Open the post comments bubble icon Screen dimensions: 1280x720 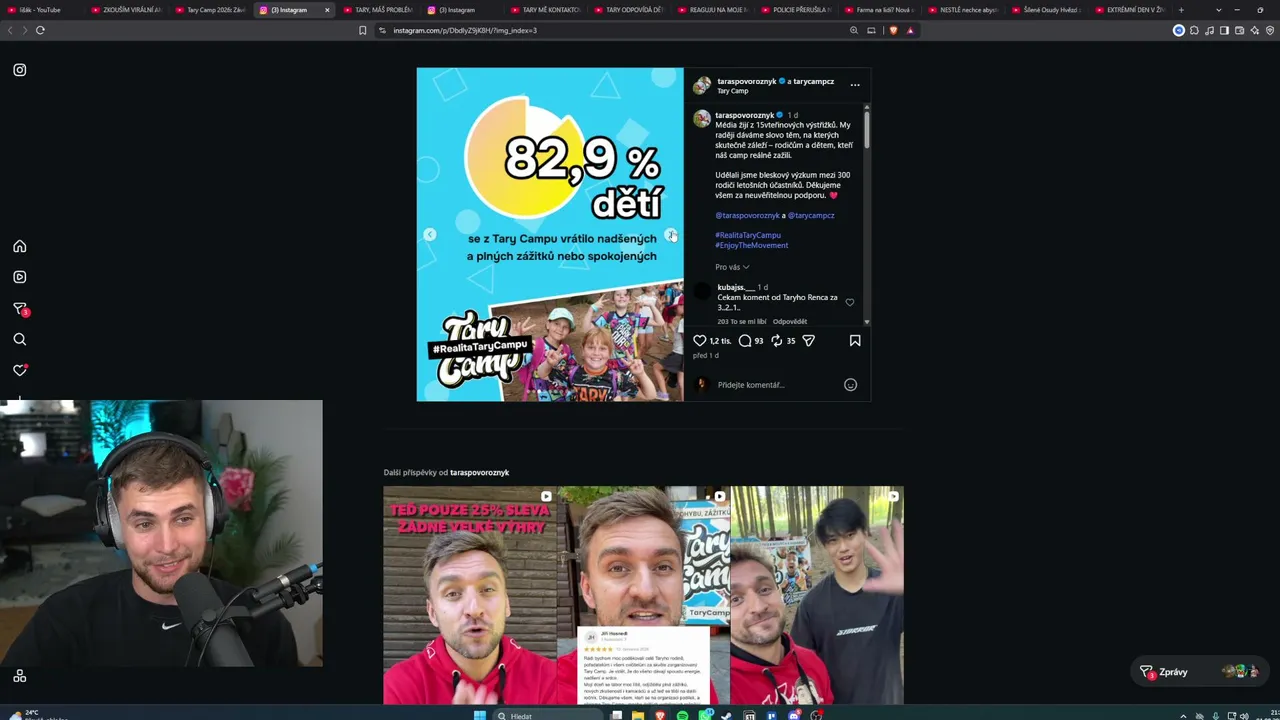pyautogui.click(x=745, y=341)
